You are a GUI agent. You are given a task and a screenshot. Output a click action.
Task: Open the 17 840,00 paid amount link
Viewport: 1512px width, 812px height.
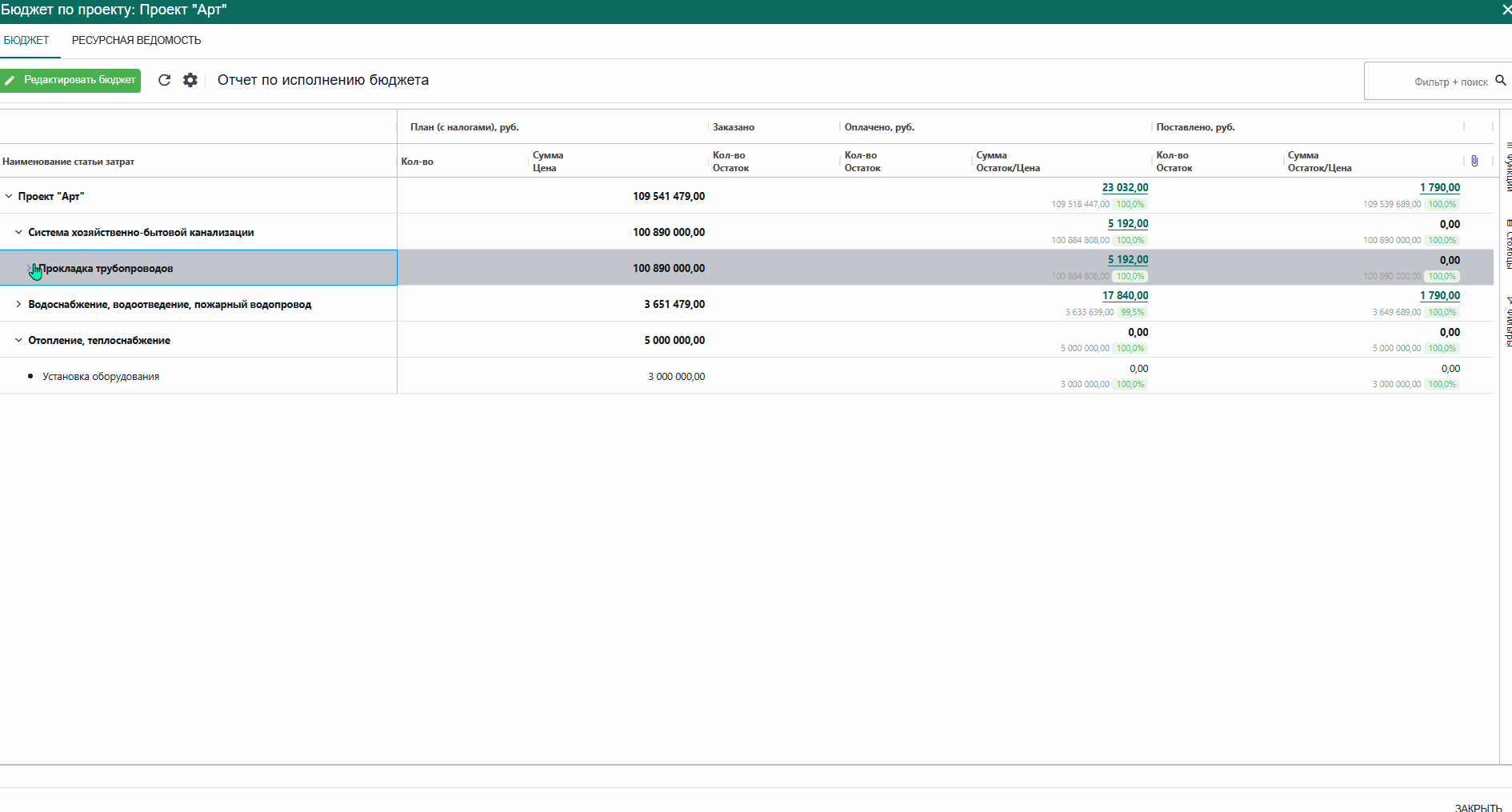(x=1125, y=296)
